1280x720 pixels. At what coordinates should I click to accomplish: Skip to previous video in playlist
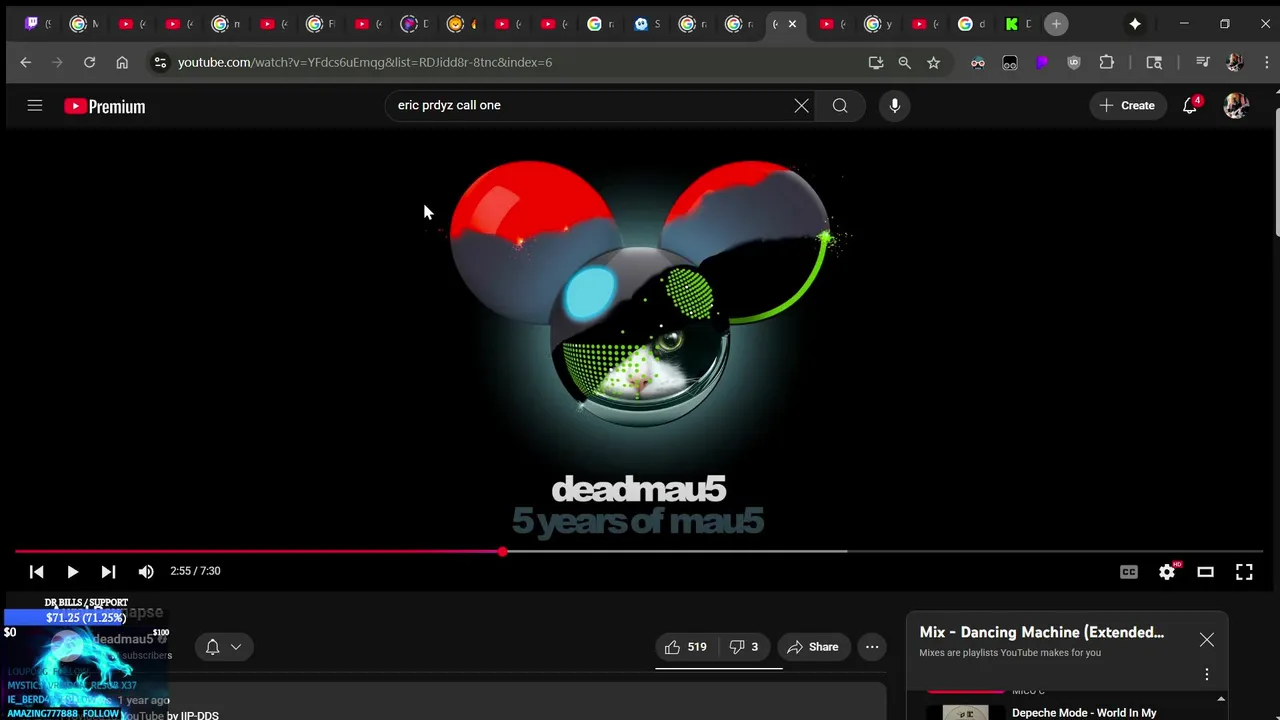pyautogui.click(x=37, y=571)
